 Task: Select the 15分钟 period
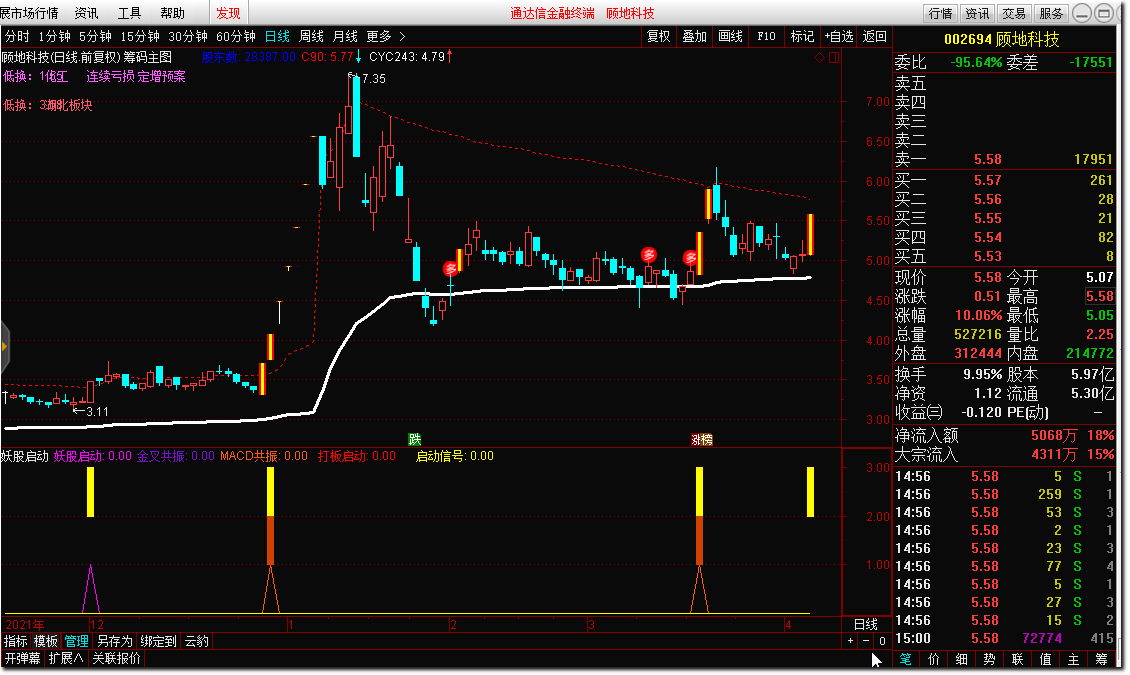pyautogui.click(x=140, y=36)
